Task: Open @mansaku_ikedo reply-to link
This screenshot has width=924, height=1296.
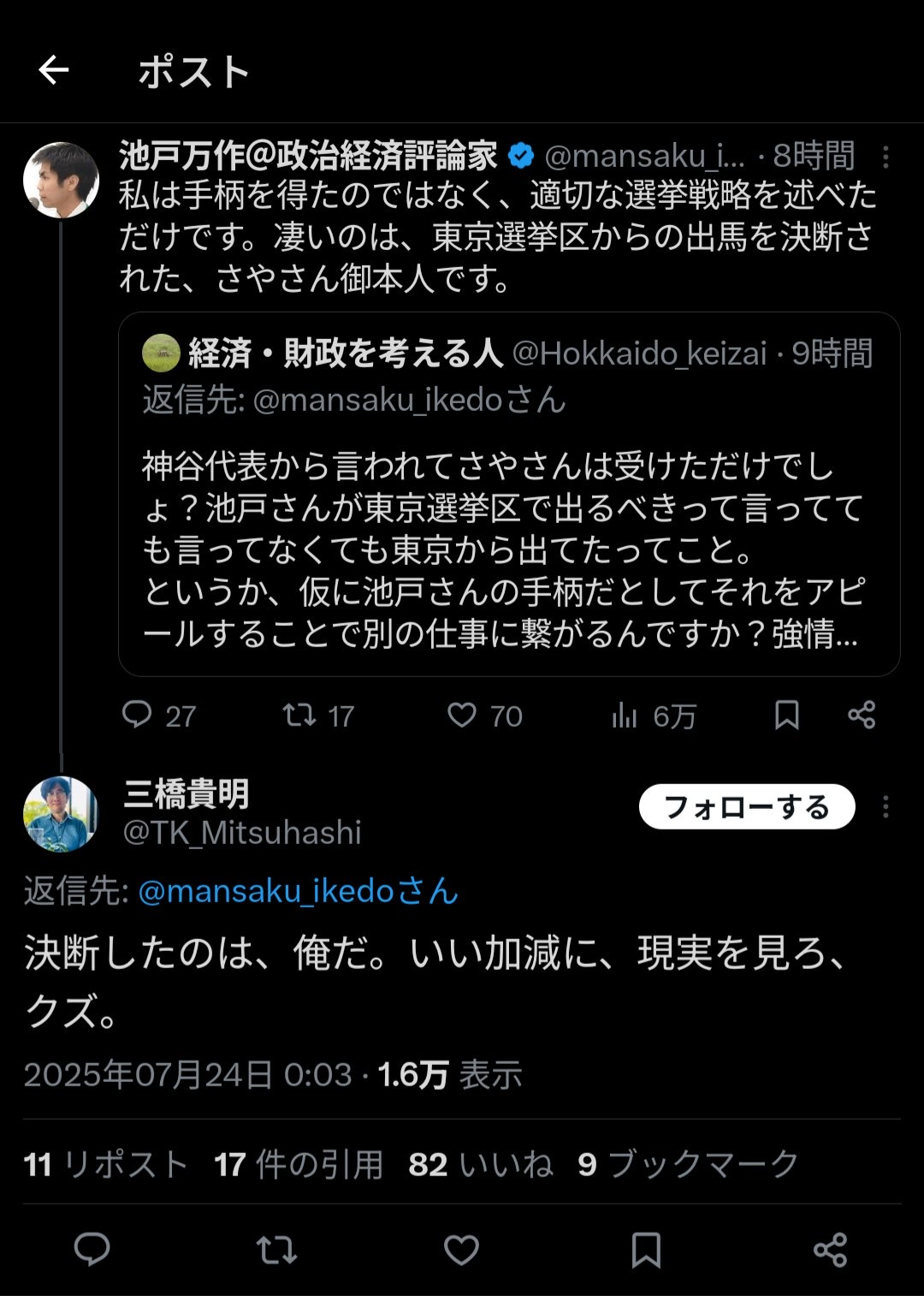Action: tap(298, 891)
